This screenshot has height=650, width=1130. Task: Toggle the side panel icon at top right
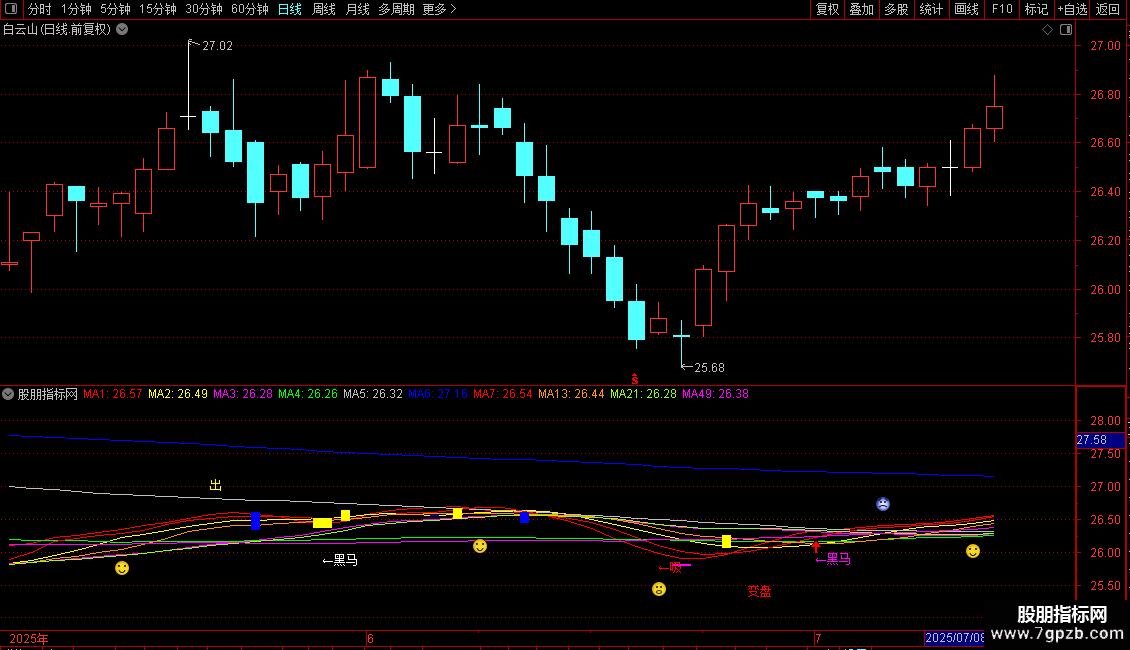pos(1066,29)
